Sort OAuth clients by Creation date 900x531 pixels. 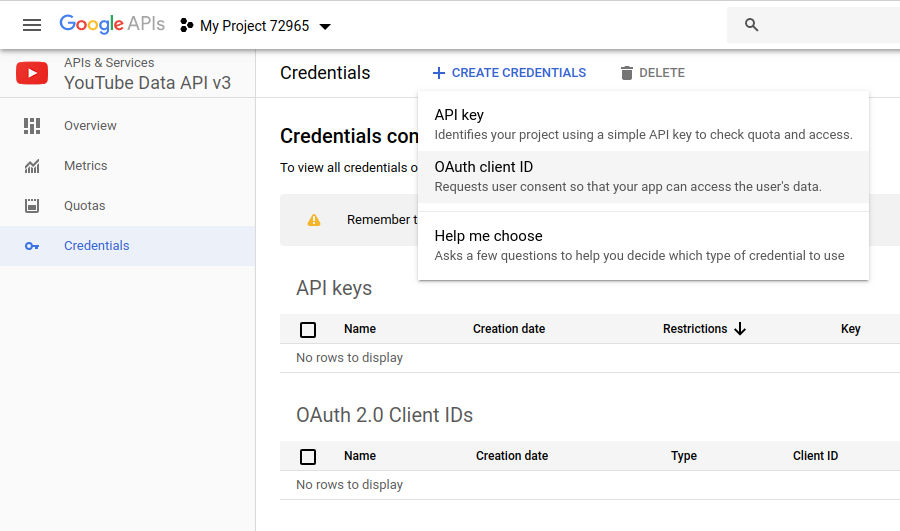click(x=512, y=456)
